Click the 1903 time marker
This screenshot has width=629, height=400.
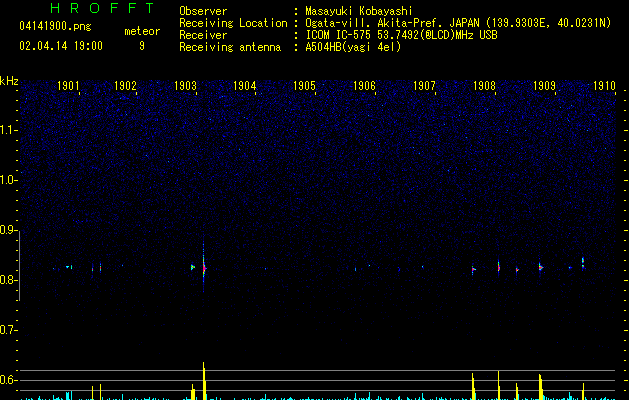coord(185,86)
